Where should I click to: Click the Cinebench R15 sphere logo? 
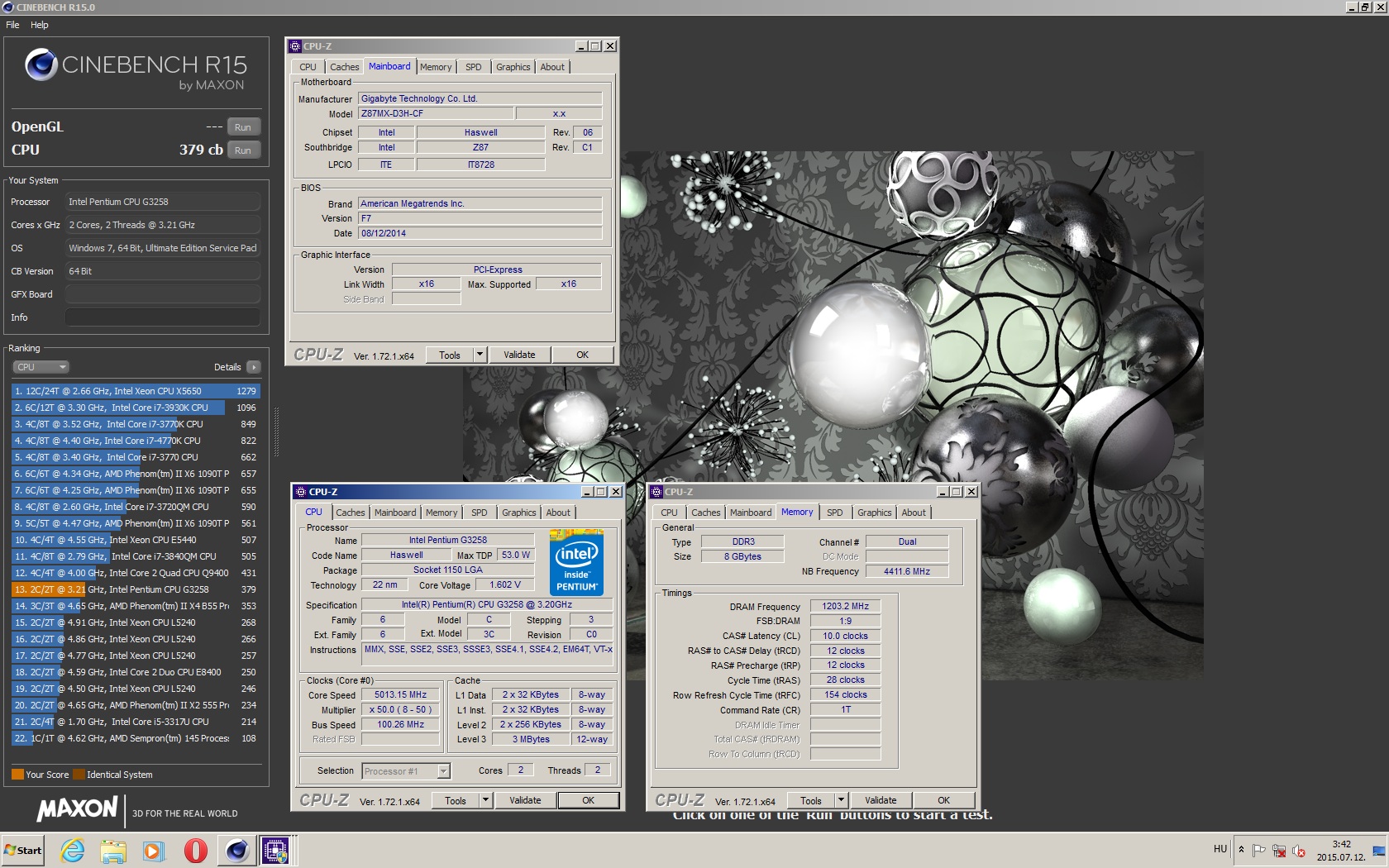(41, 64)
